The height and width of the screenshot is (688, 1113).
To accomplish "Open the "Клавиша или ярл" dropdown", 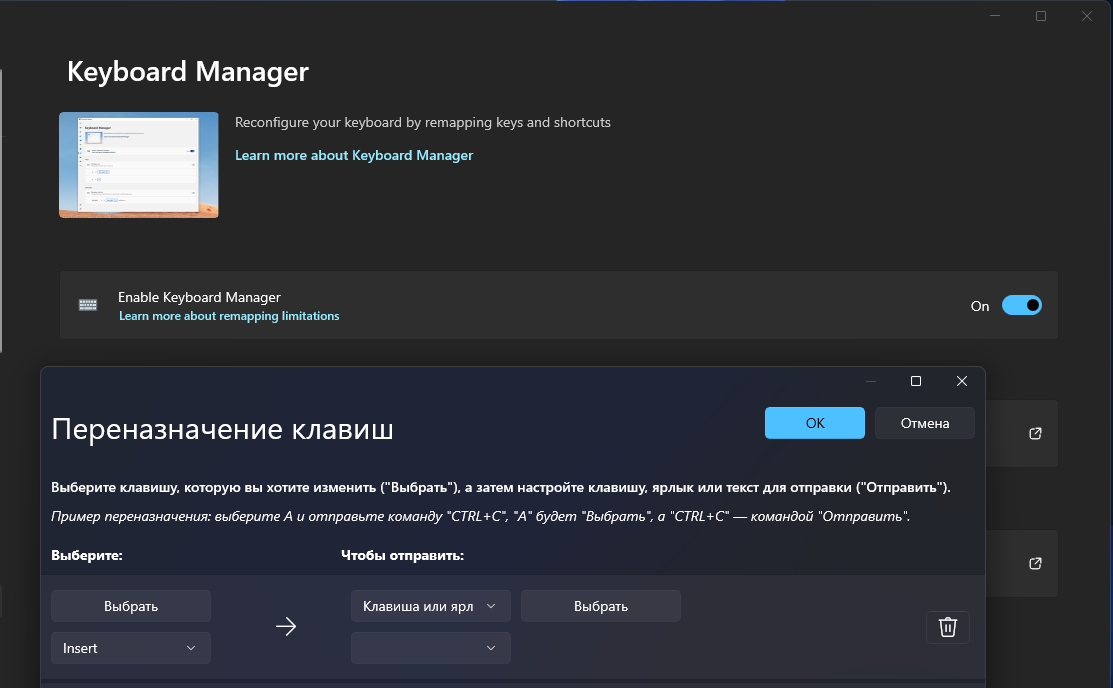I will tap(430, 605).
